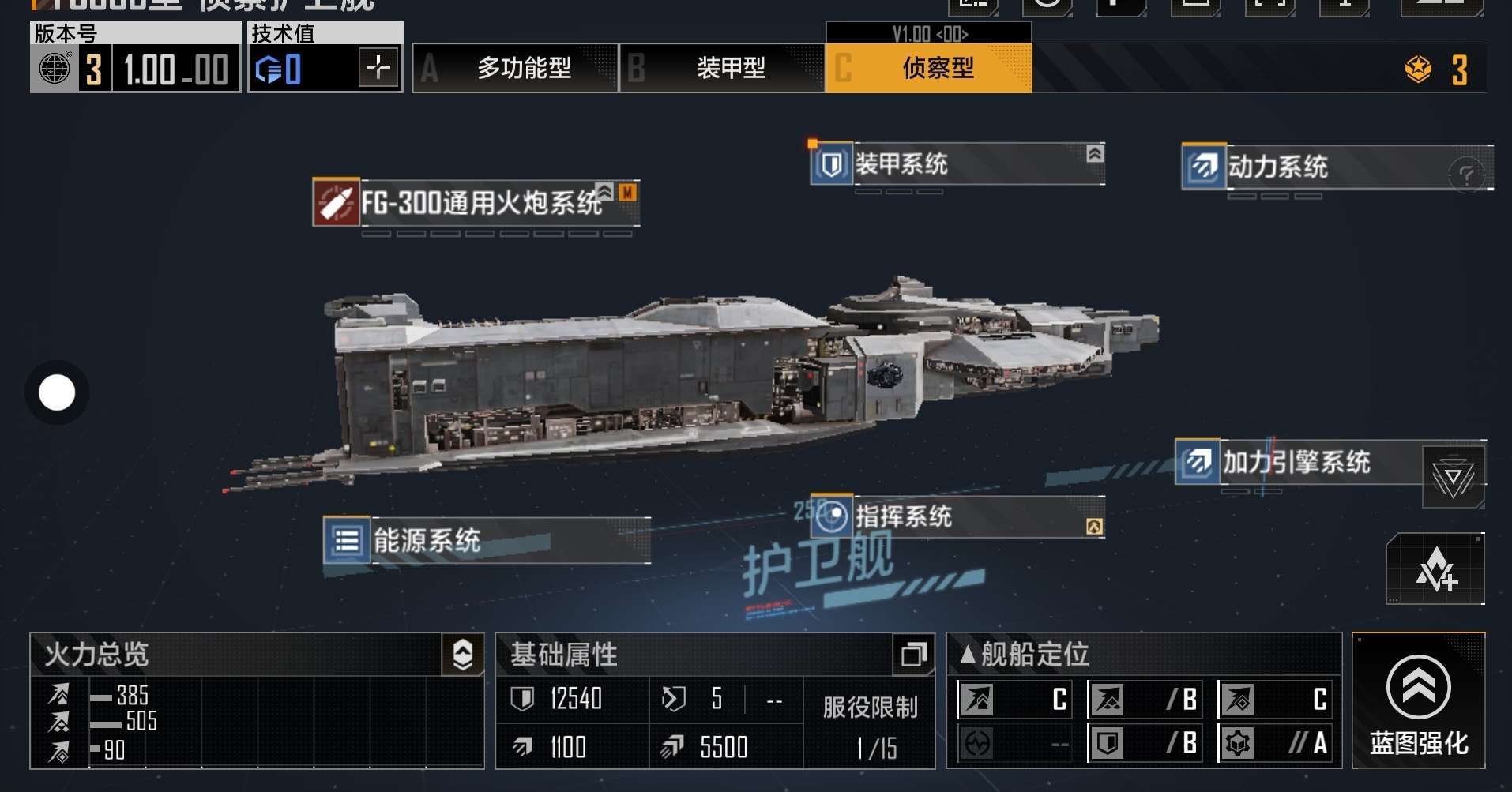
Task: Open the blueprint enhancement button
Action: coord(1419,700)
